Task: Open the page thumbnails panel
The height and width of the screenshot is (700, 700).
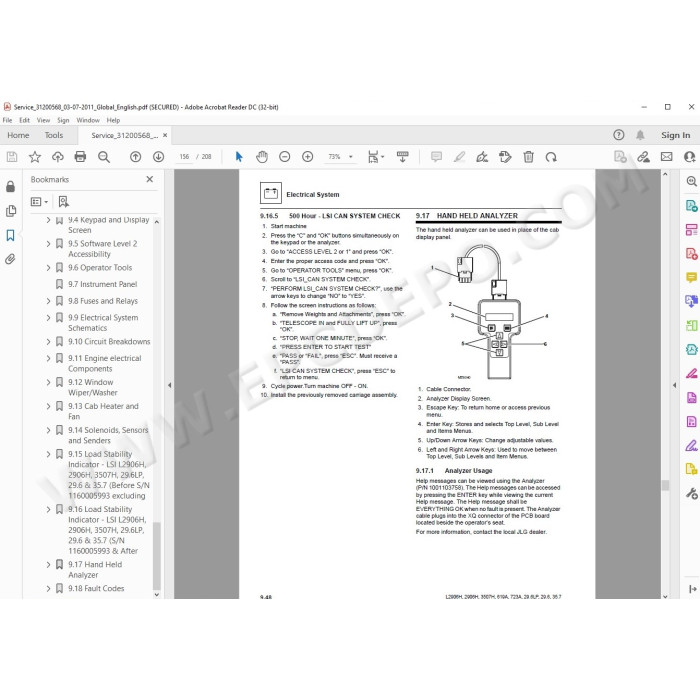Action: tap(10, 211)
